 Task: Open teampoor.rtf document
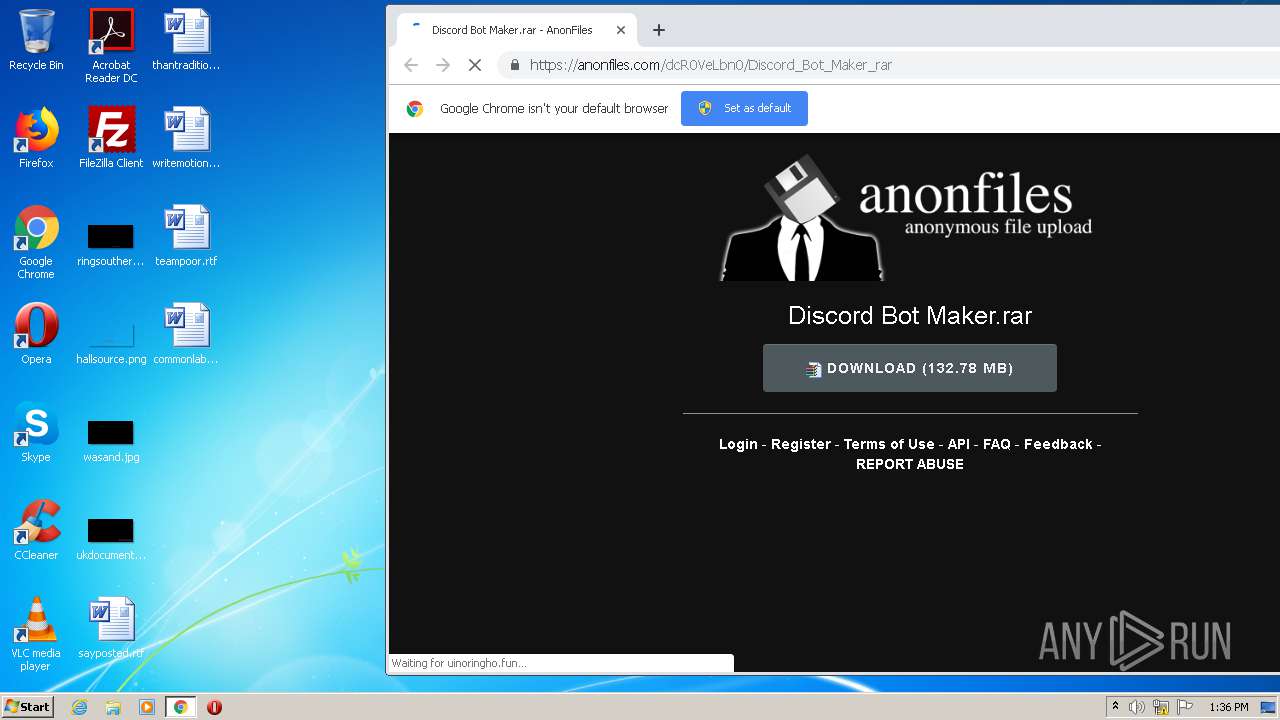pyautogui.click(x=186, y=236)
